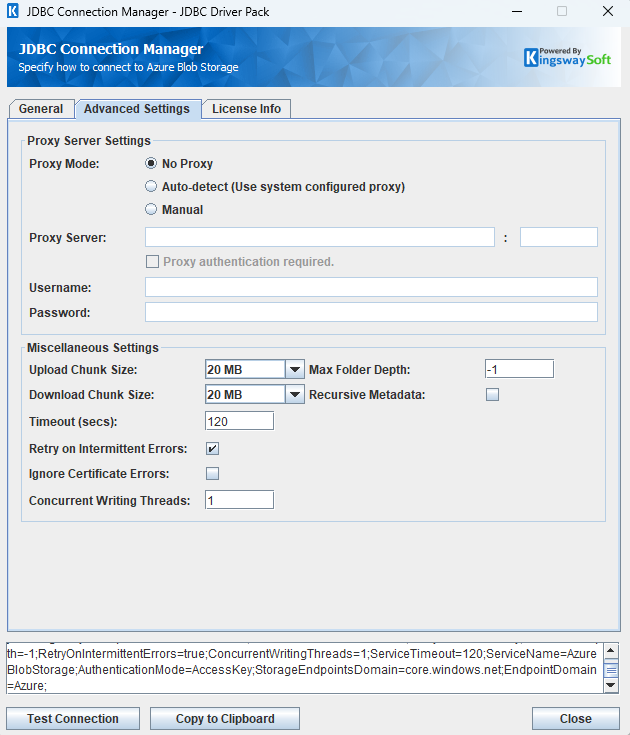Uncheck Retry on Intermittent Errors

212,449
